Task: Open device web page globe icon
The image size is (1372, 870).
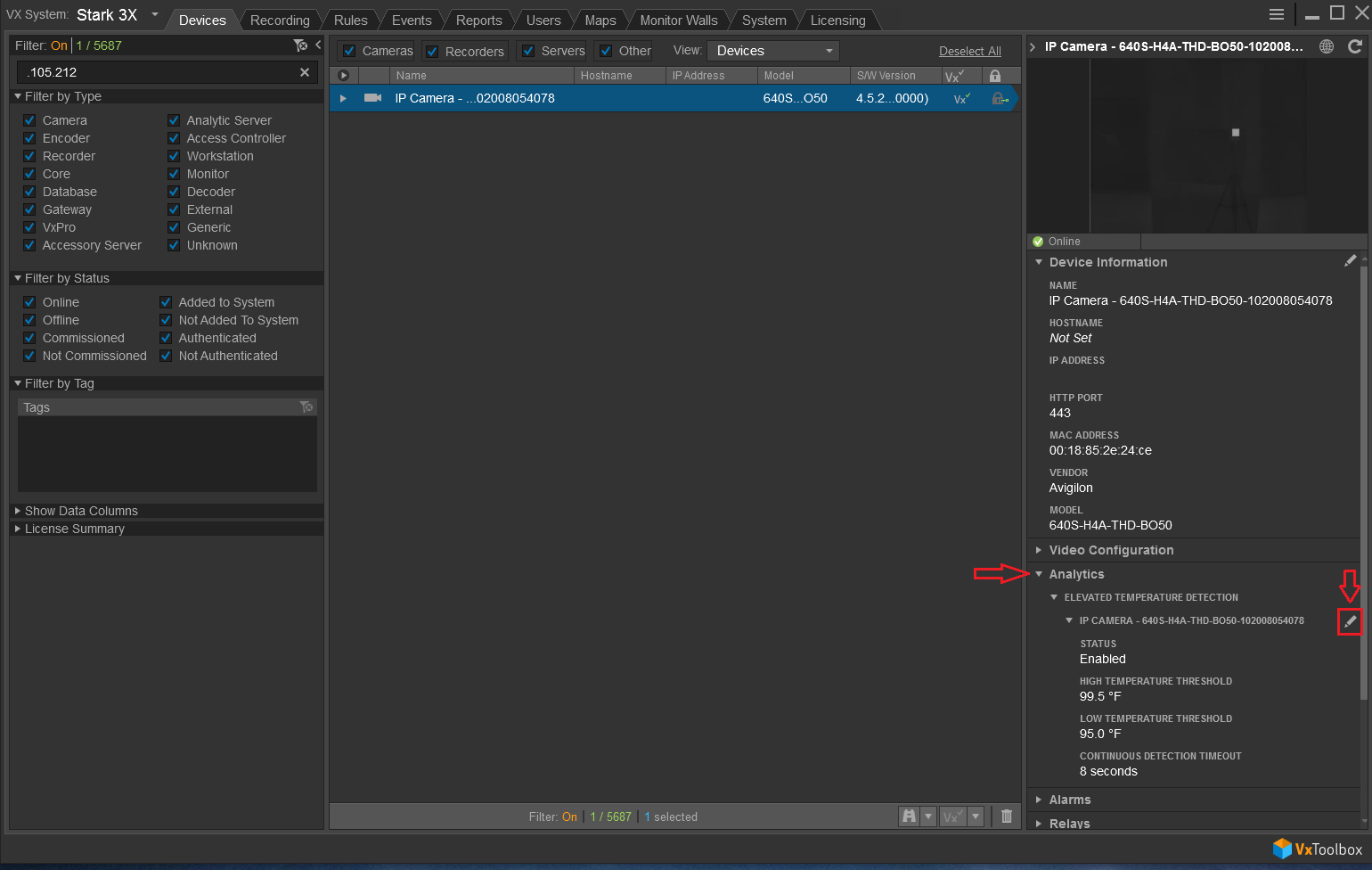Action: point(1327,46)
